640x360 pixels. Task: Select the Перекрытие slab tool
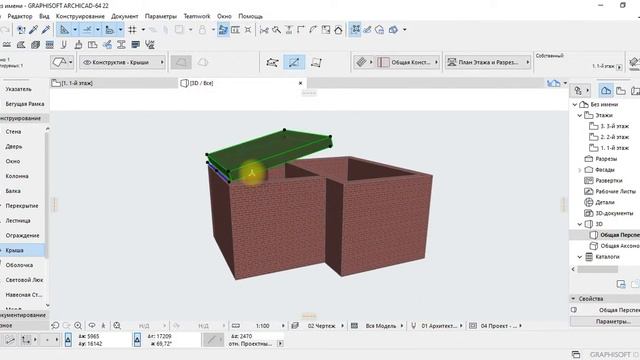tap(22, 206)
